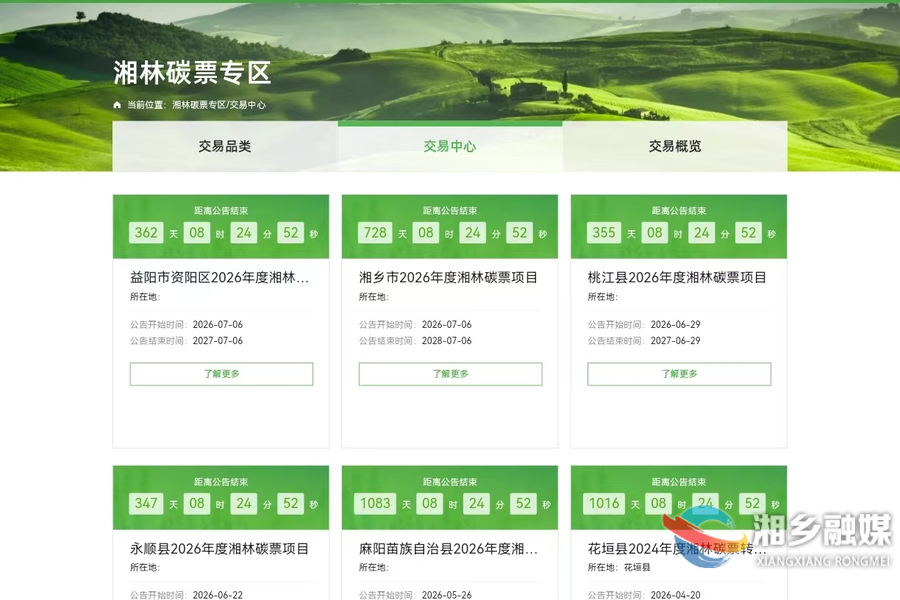Open 湘乡市2026年度湘林碳票项目 title
Screen dimensions: 900x600
[x=448, y=278]
